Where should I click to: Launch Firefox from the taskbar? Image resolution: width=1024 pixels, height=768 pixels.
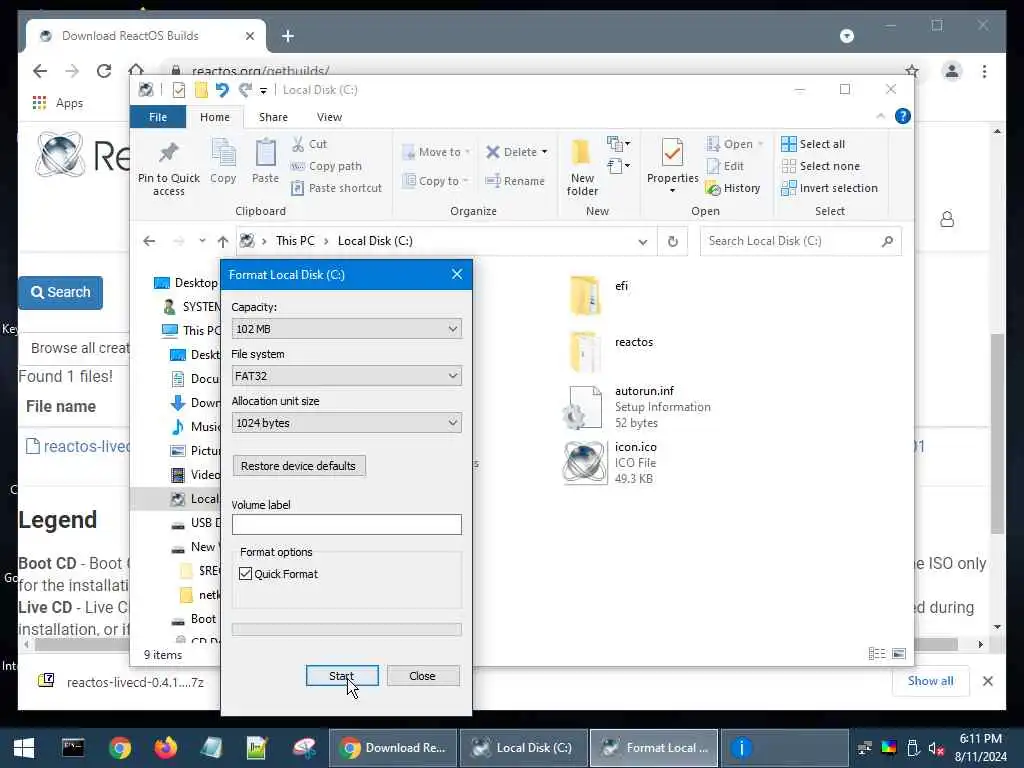click(166, 747)
